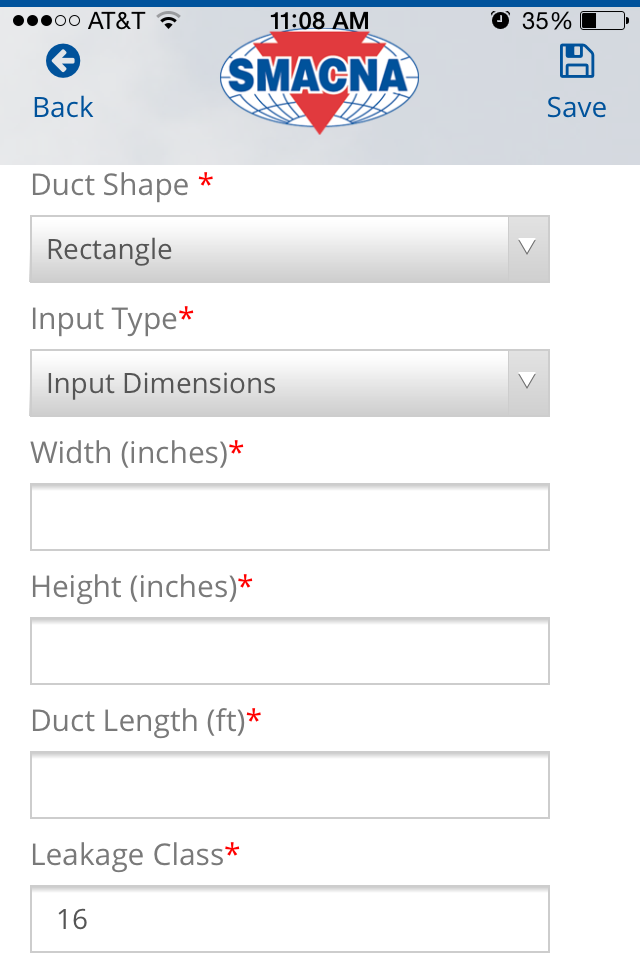Tap the SMACNA logo

tap(319, 78)
